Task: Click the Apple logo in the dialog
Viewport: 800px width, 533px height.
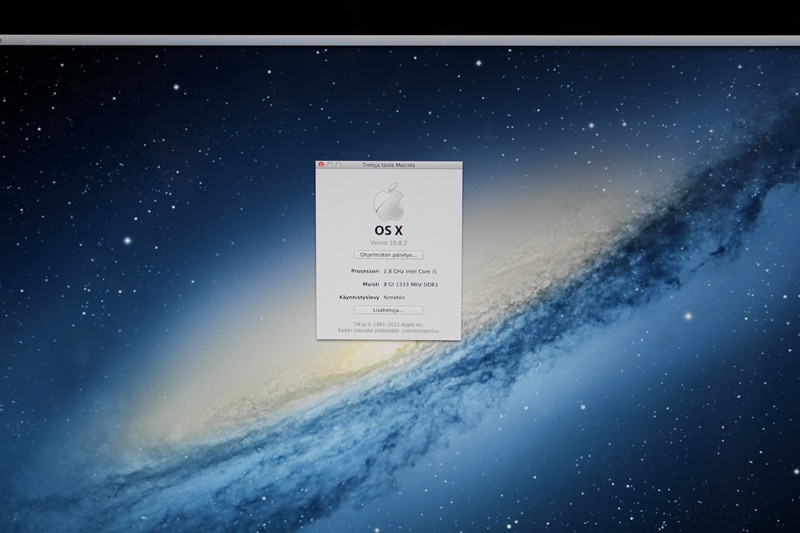Action: click(389, 202)
